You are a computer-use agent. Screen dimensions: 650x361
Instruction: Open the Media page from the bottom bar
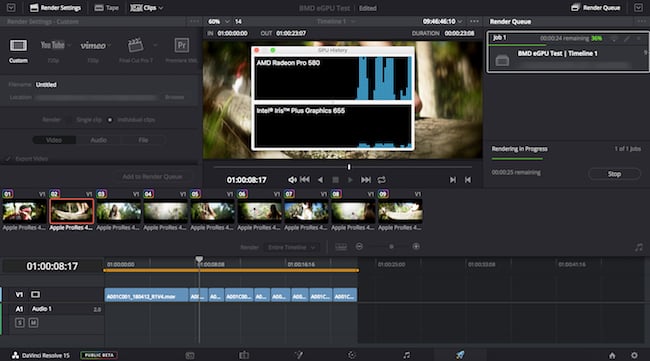pos(190,355)
